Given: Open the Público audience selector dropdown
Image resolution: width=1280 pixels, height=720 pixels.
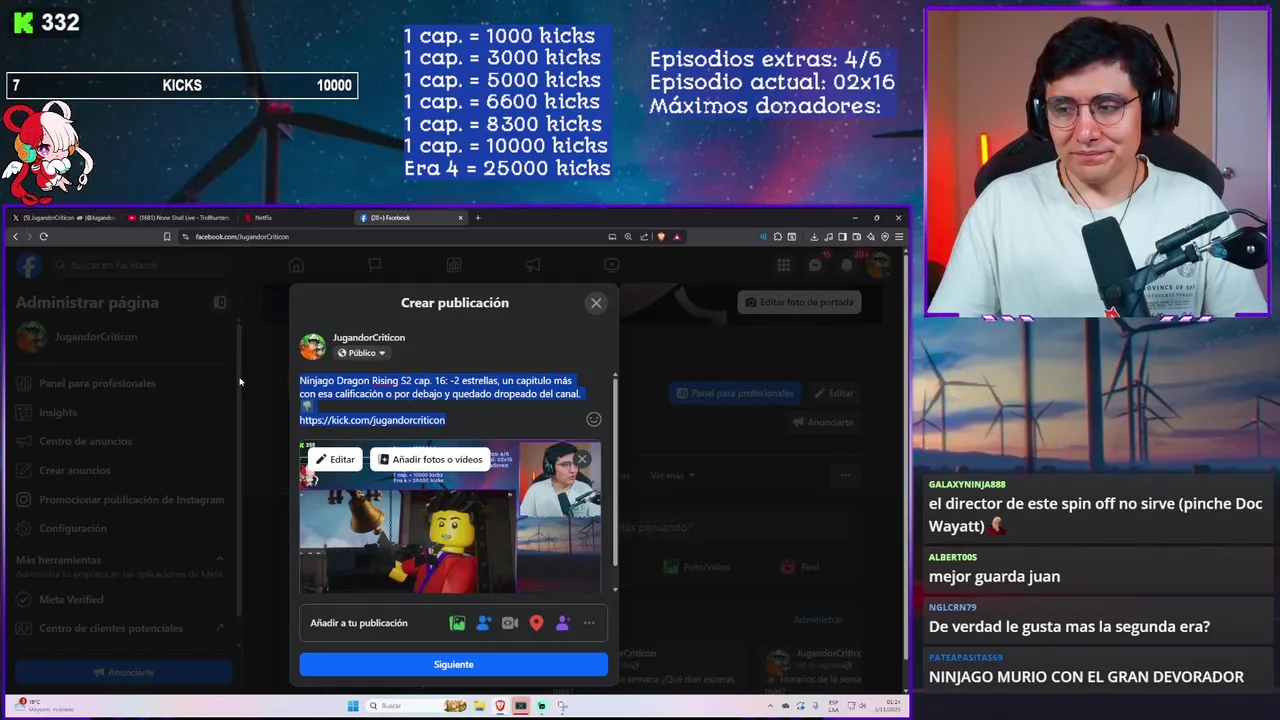Looking at the screenshot, I should click(x=361, y=353).
